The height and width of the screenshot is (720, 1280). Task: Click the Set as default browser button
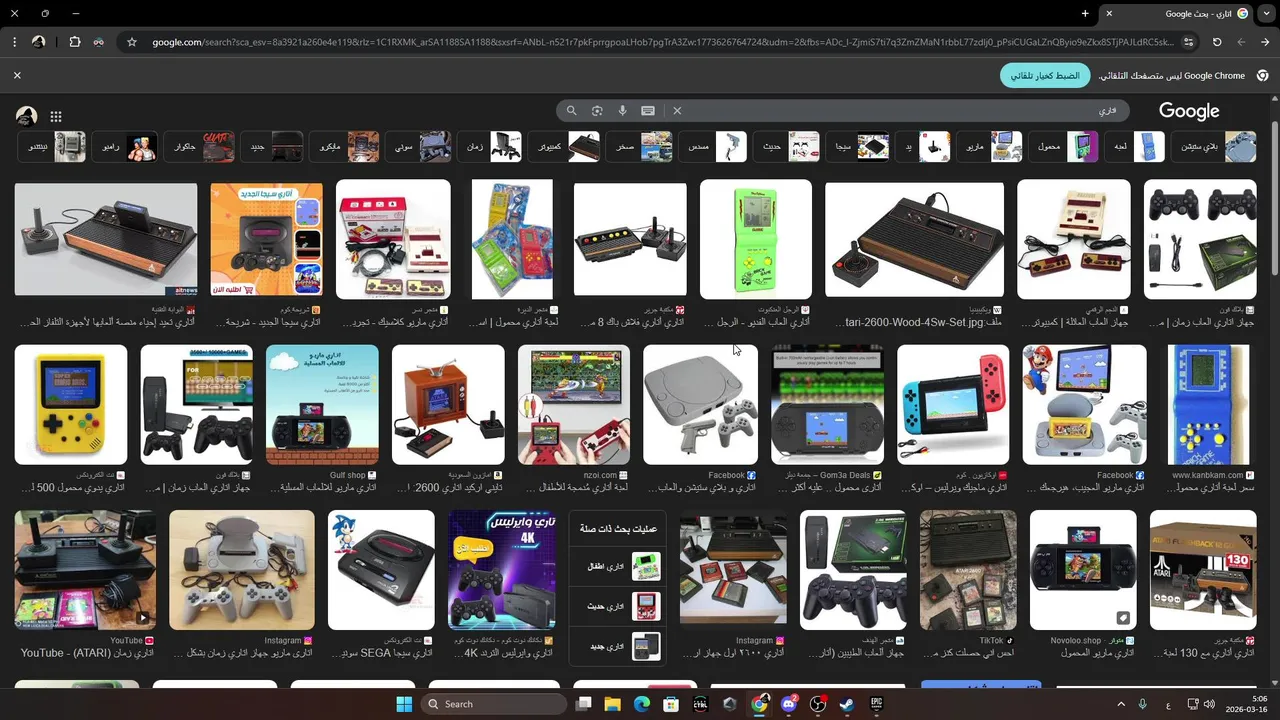pos(1045,76)
